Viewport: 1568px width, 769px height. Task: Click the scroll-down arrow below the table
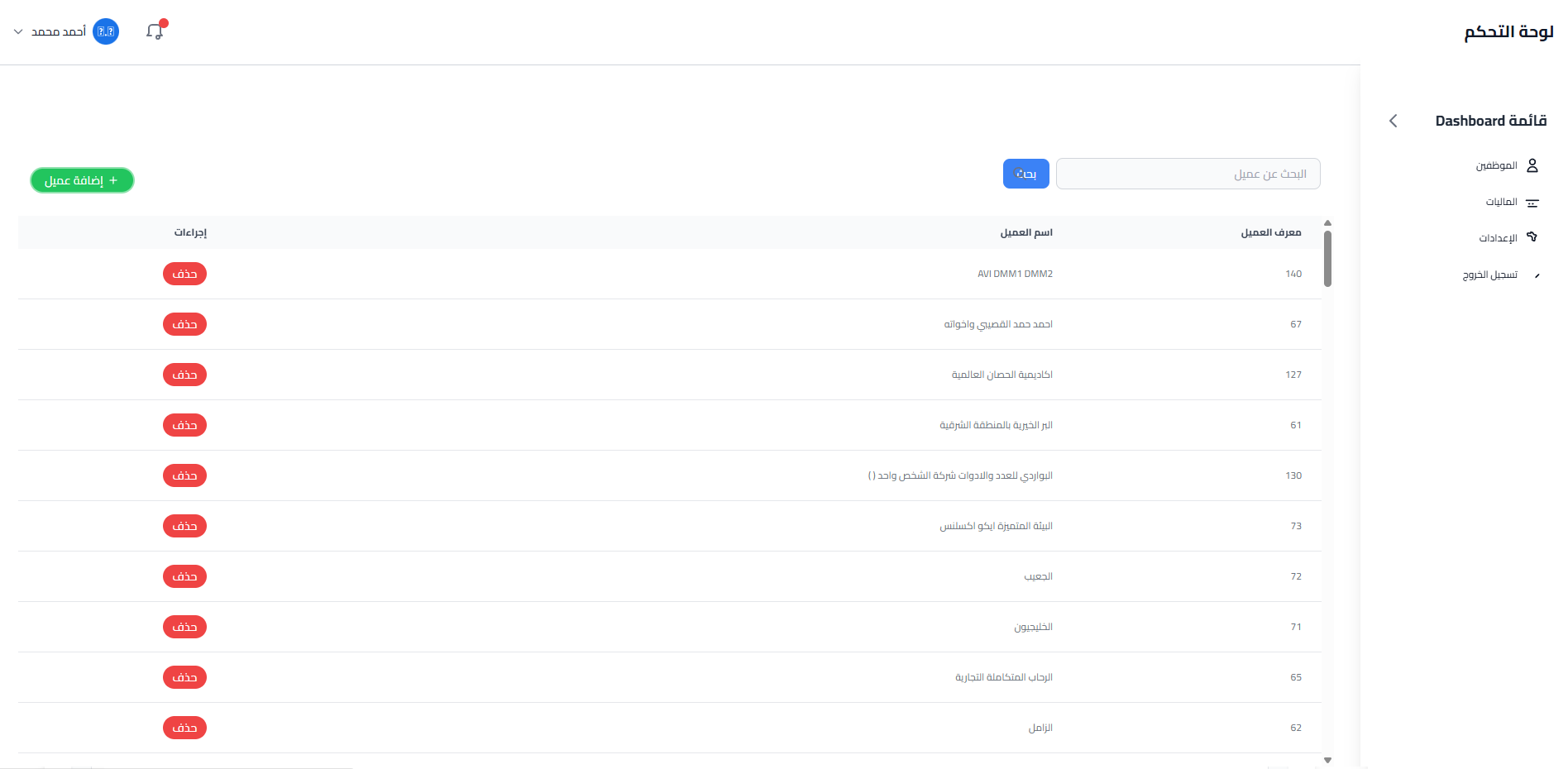click(x=1328, y=759)
